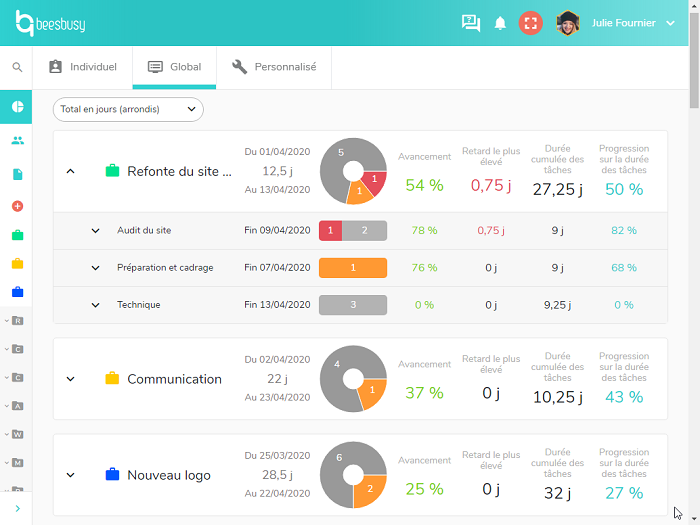Open the Julie Fournier user menu arrow
Image resolution: width=700 pixels, height=525 pixels.
pyautogui.click(x=670, y=23)
